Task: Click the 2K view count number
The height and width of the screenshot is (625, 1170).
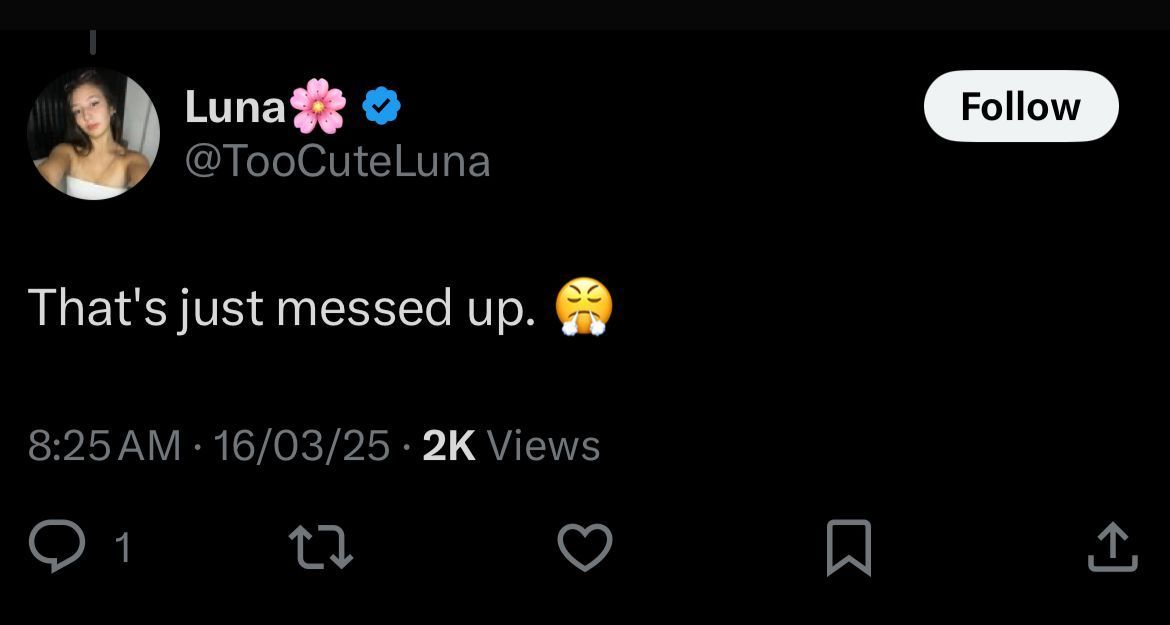Action: (448, 445)
